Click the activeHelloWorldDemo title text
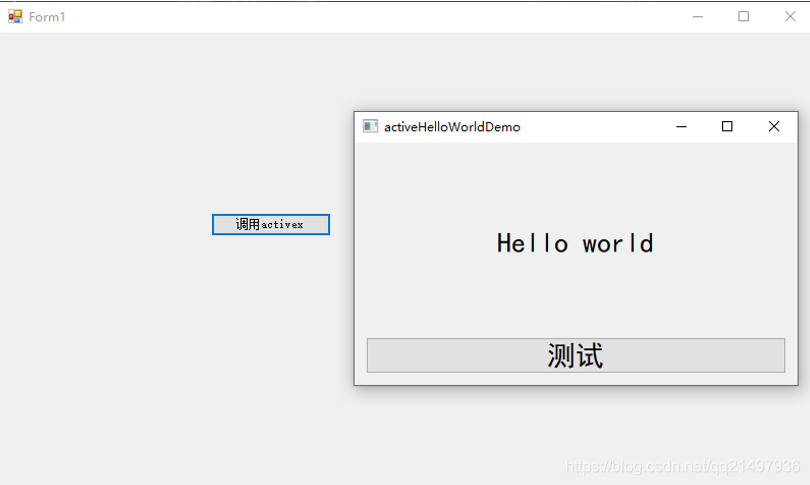This screenshot has width=810, height=485. (452, 127)
